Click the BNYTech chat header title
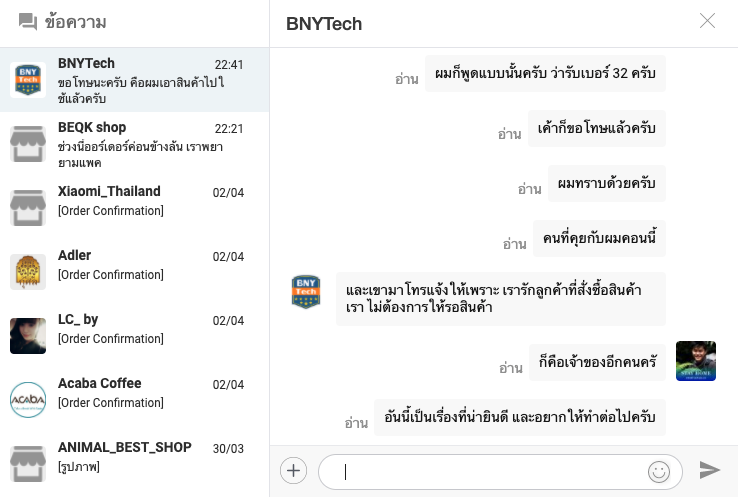Screen dimensions: 738x497 pyautogui.click(x=324, y=23)
